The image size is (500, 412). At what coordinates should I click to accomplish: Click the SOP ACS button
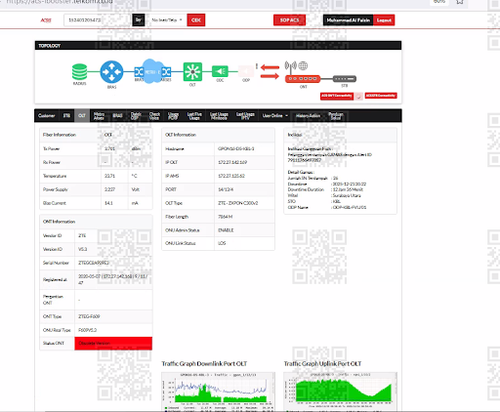tap(289, 20)
